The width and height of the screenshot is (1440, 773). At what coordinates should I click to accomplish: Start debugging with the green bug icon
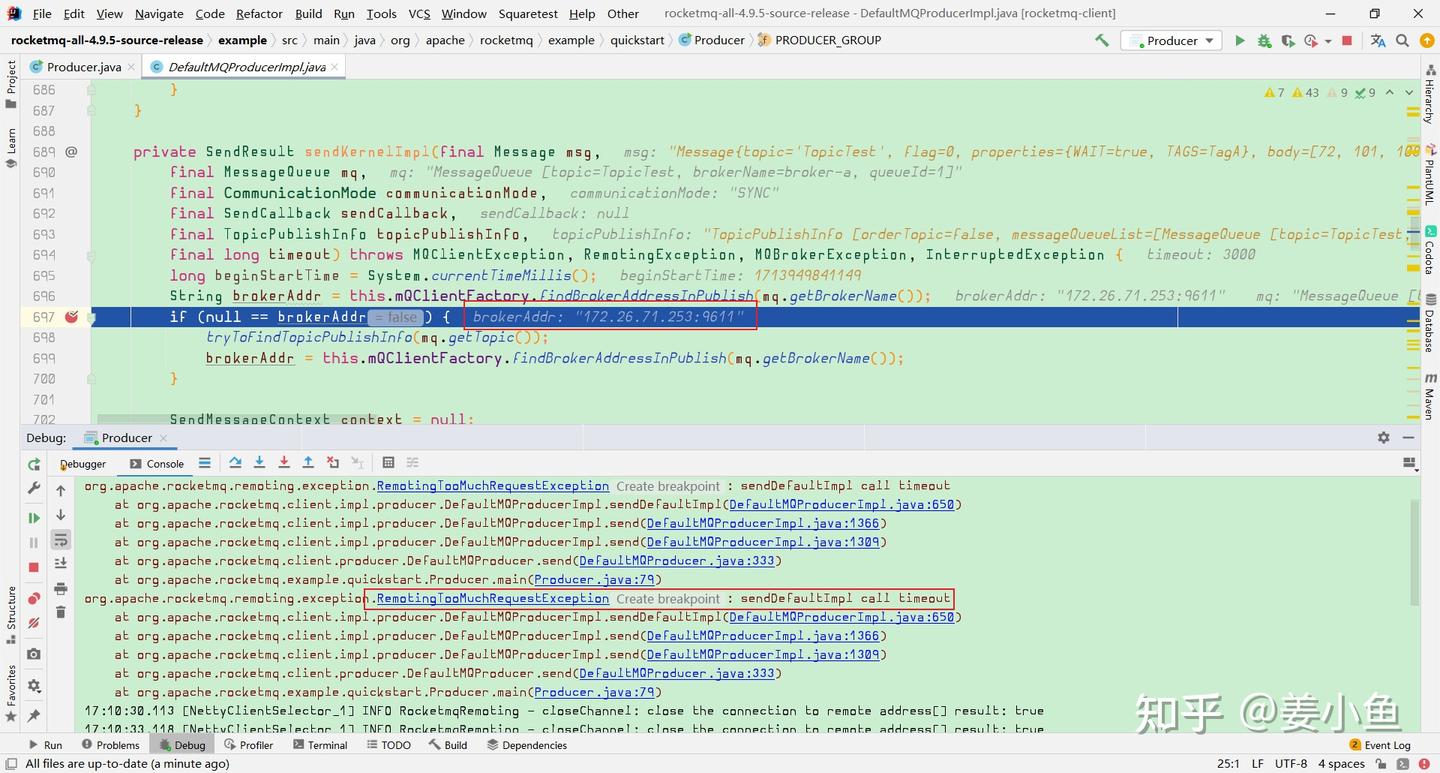pyautogui.click(x=1264, y=41)
